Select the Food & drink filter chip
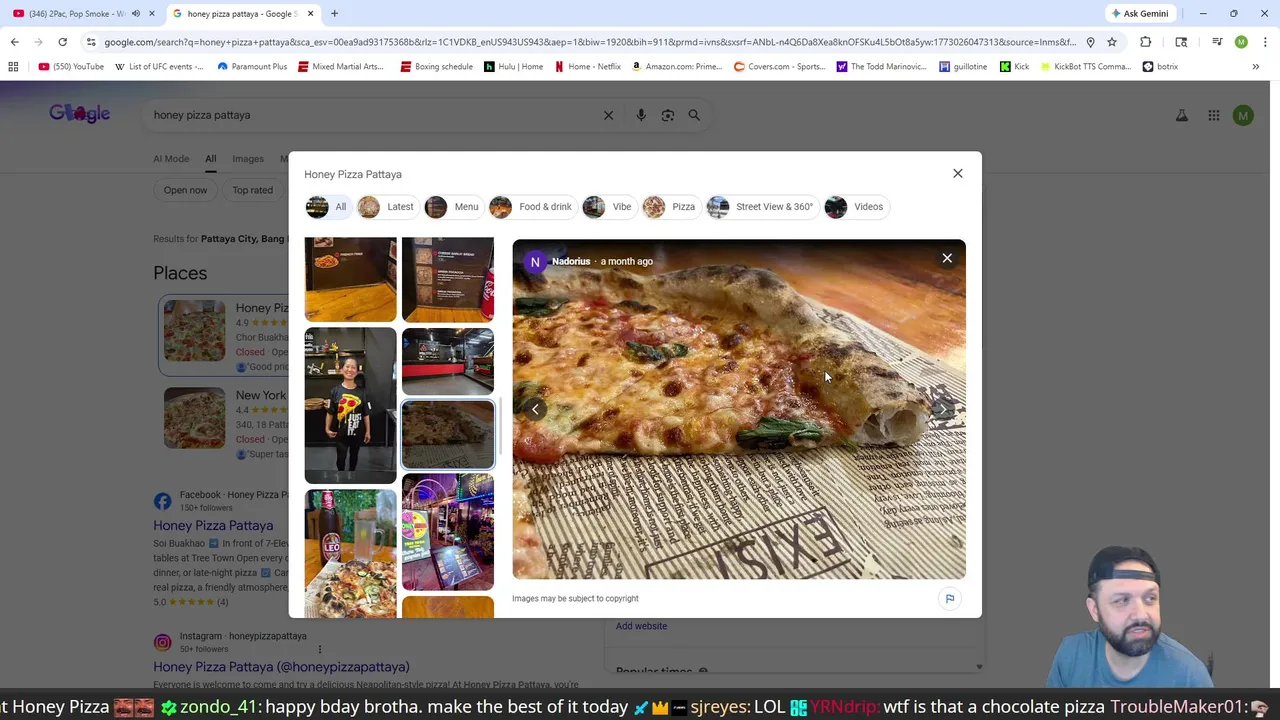The image size is (1280, 720). 531,207
